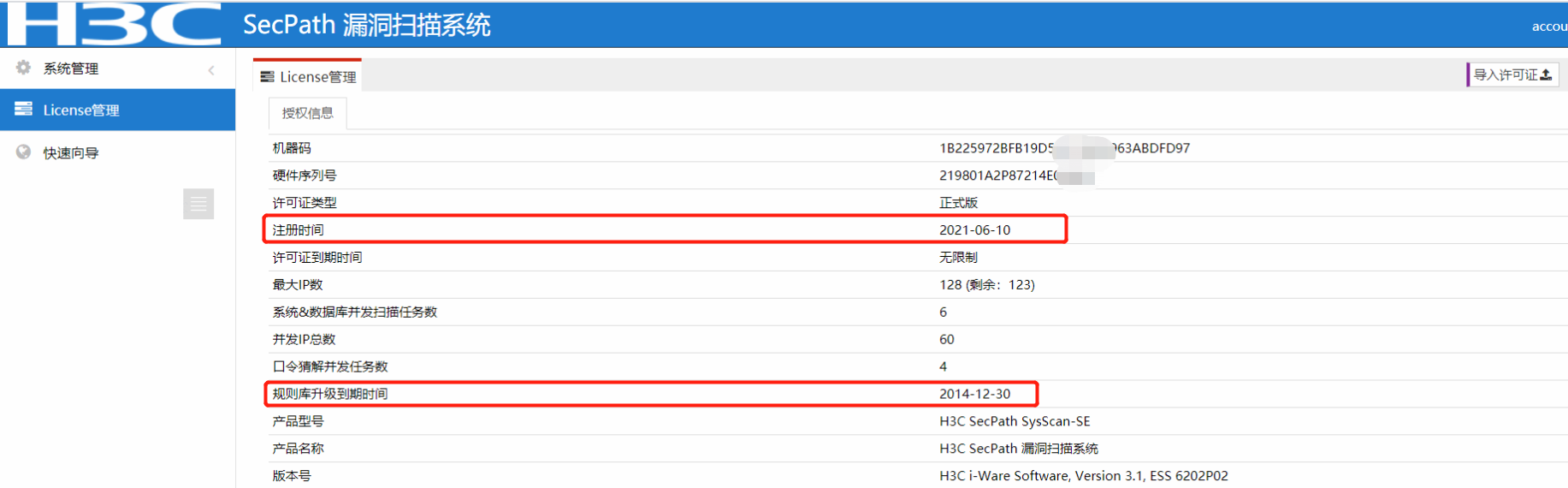Viewport: 1568px width, 488px height.
Task: Select the 机器码 label
Action: point(292,148)
